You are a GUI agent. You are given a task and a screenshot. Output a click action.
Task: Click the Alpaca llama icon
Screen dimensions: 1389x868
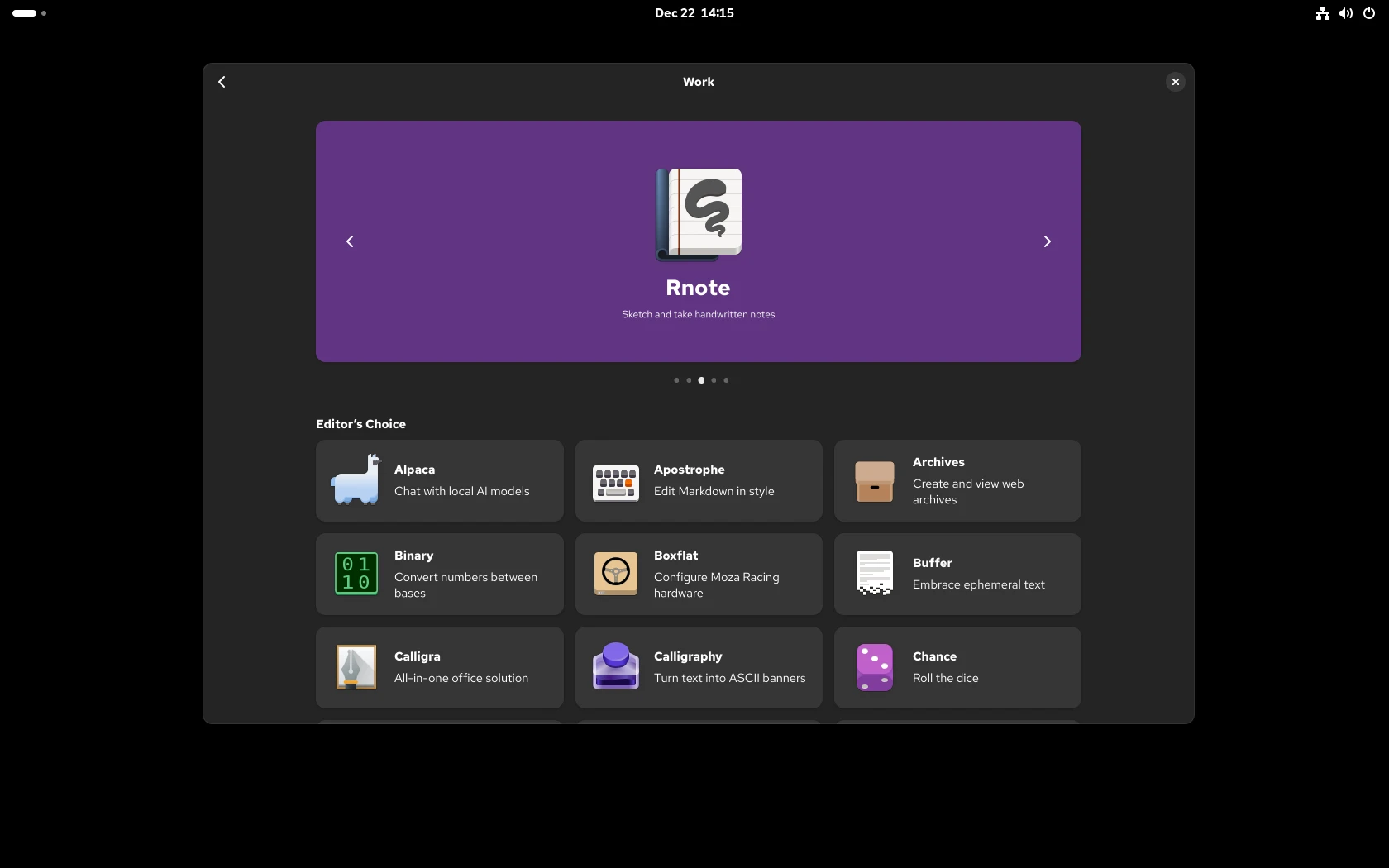tap(356, 480)
